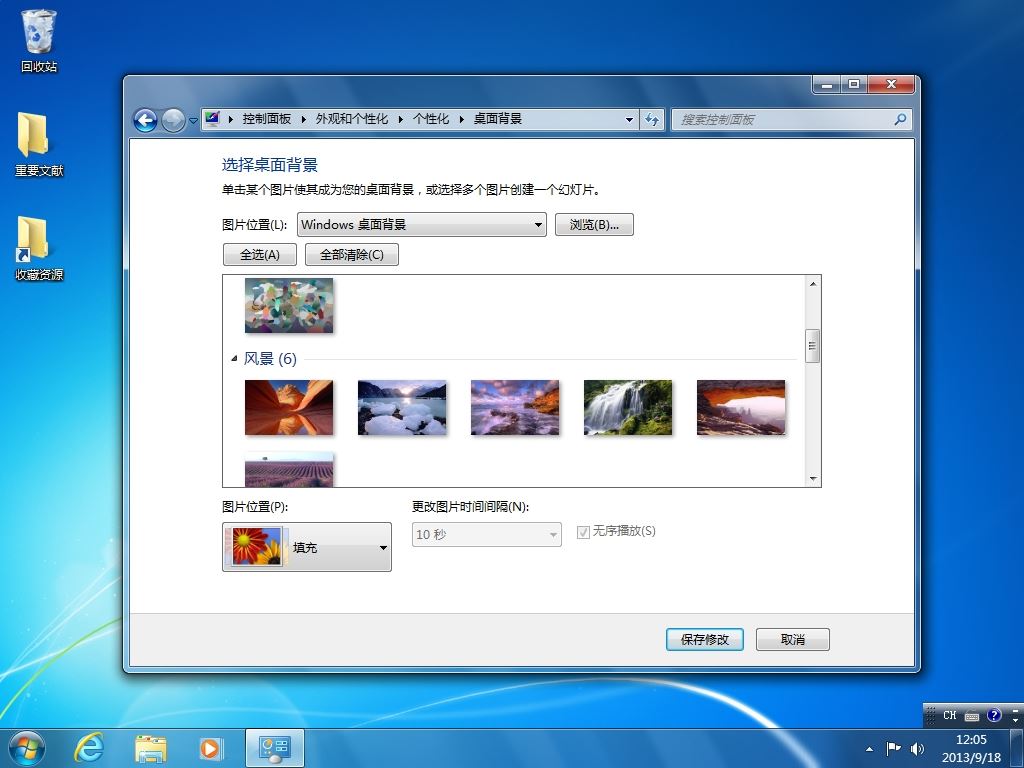Click the 保存修改 button
Image resolution: width=1024 pixels, height=768 pixels.
point(705,639)
